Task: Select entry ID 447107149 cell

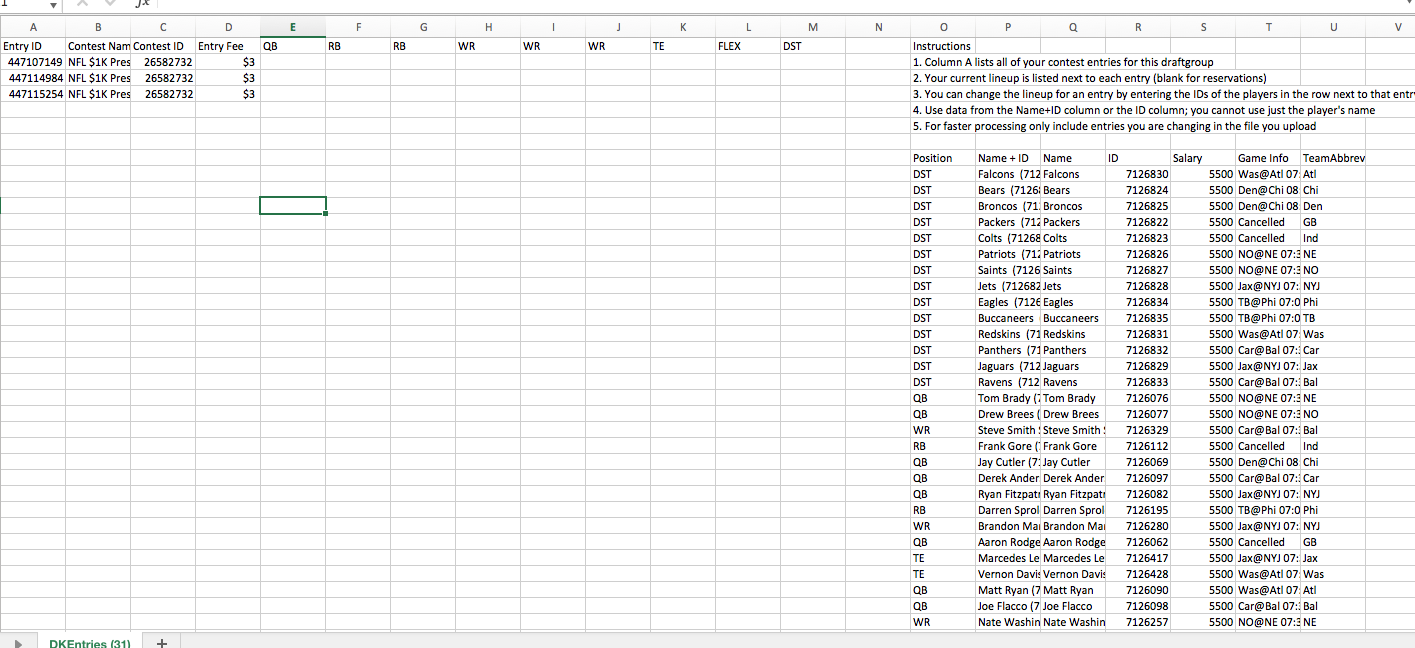Action: (x=34, y=62)
